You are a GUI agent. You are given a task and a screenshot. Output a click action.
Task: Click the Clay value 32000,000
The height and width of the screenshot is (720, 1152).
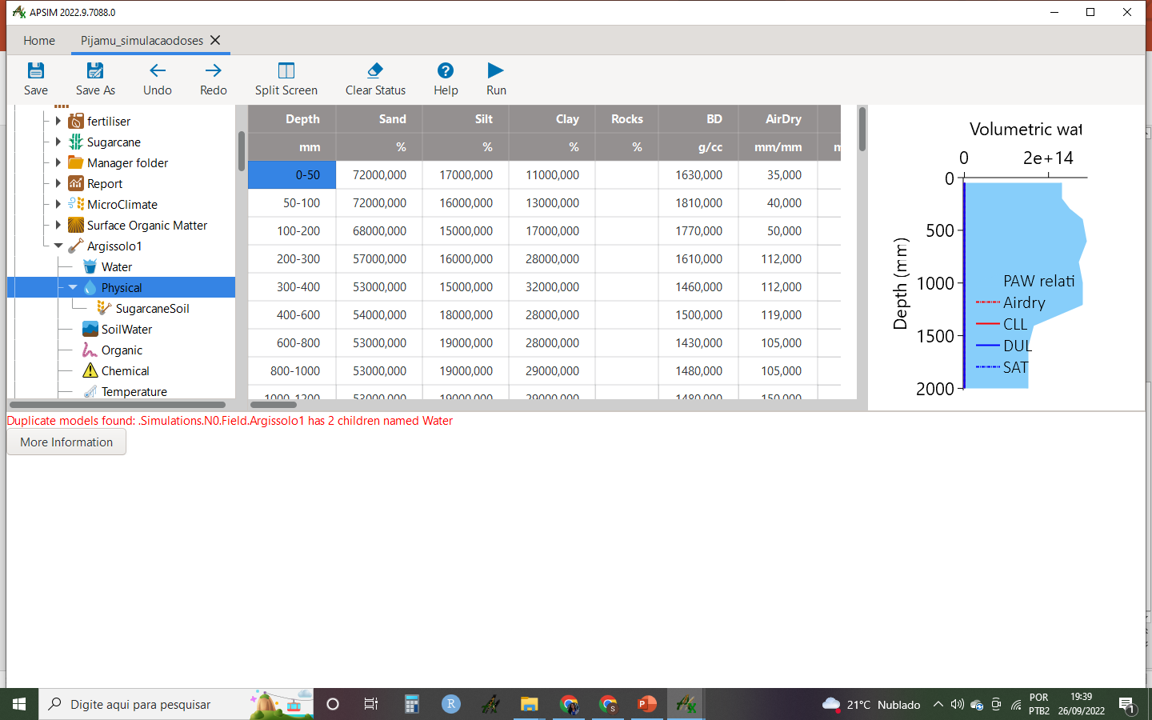pyautogui.click(x=552, y=287)
